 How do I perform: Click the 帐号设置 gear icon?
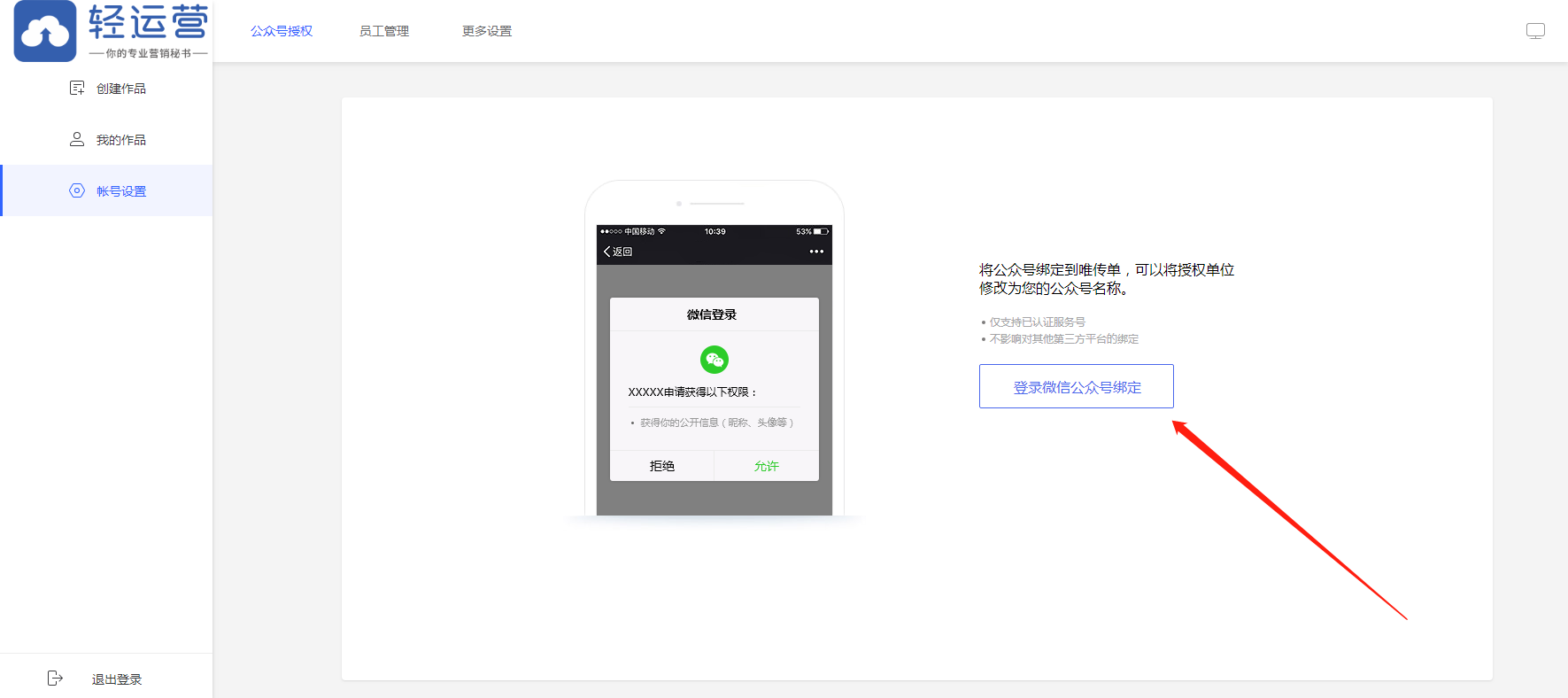click(x=77, y=190)
